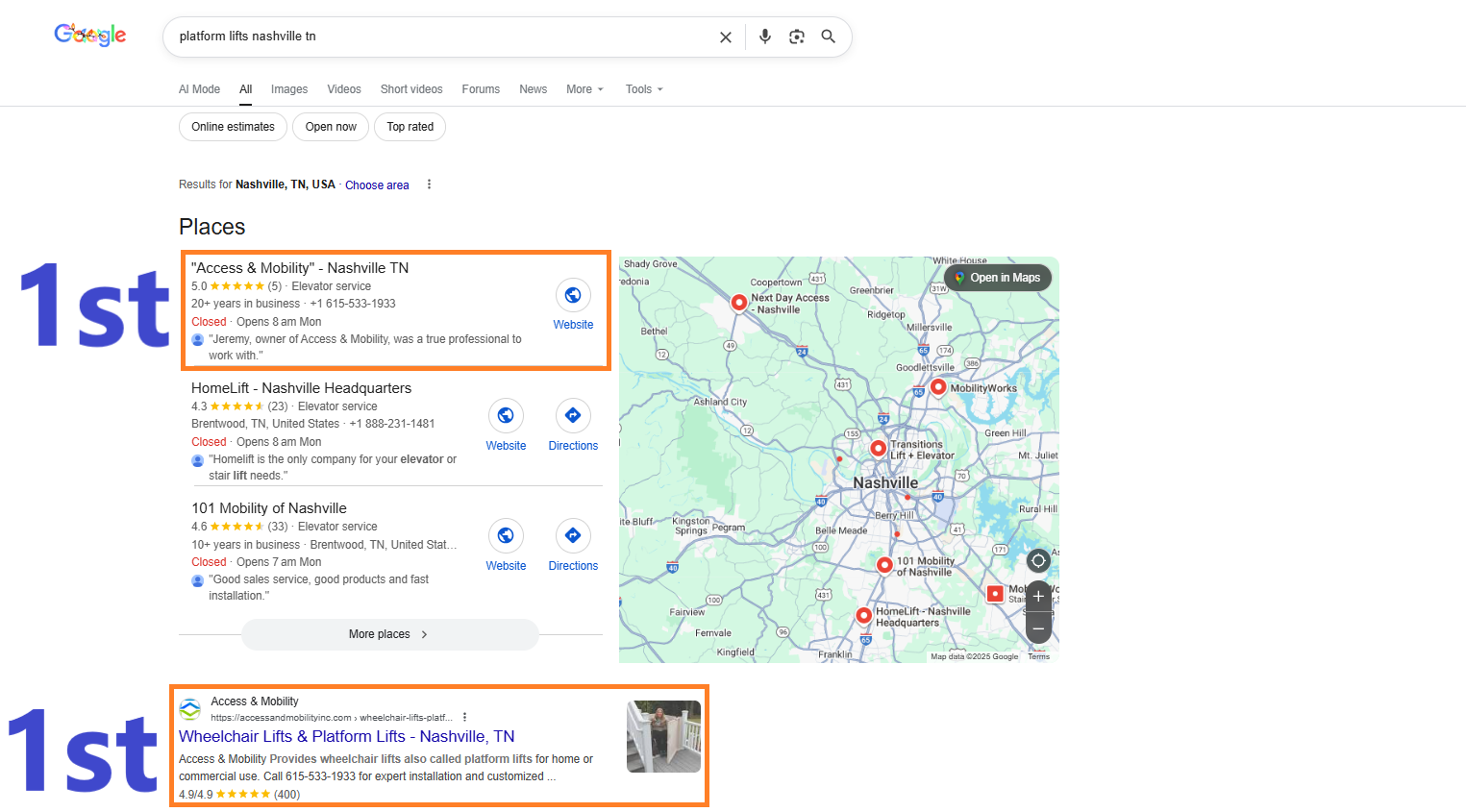Click the magnifier search submit icon
The height and width of the screenshot is (812, 1466).
click(x=829, y=37)
